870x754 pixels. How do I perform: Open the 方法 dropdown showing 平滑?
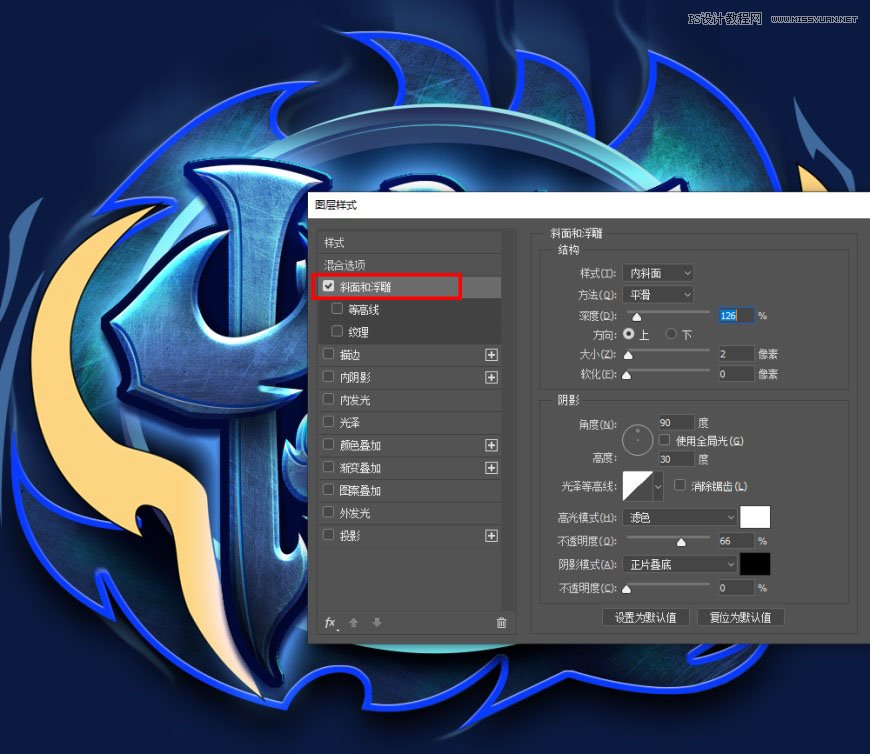click(657, 294)
